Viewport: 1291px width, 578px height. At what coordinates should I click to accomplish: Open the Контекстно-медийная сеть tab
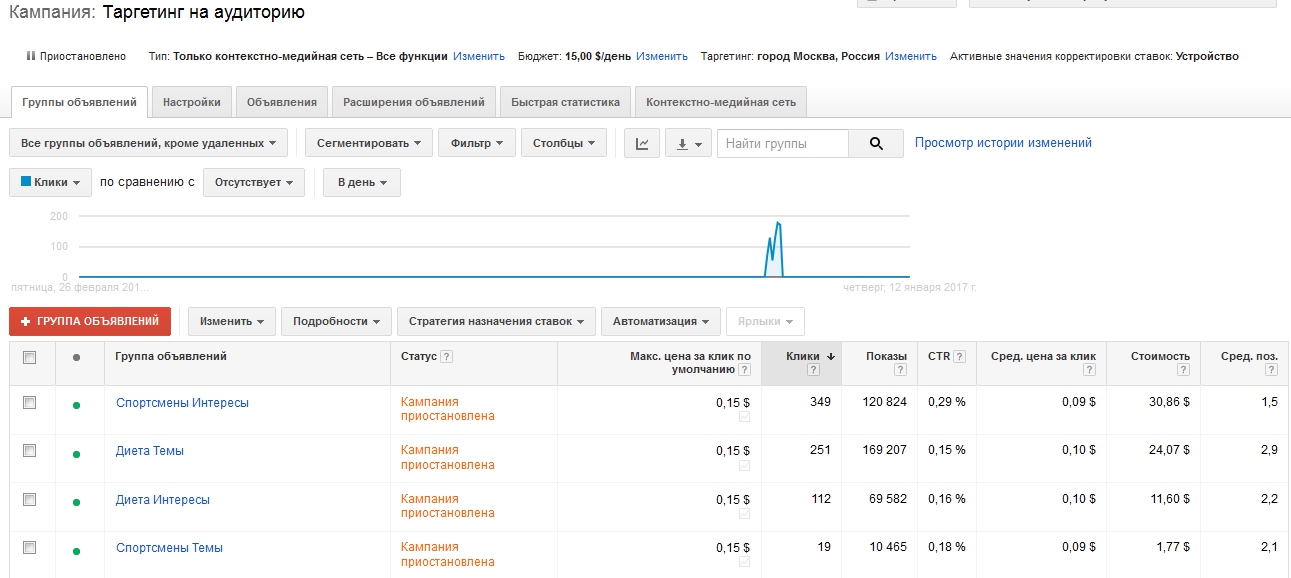[x=720, y=102]
